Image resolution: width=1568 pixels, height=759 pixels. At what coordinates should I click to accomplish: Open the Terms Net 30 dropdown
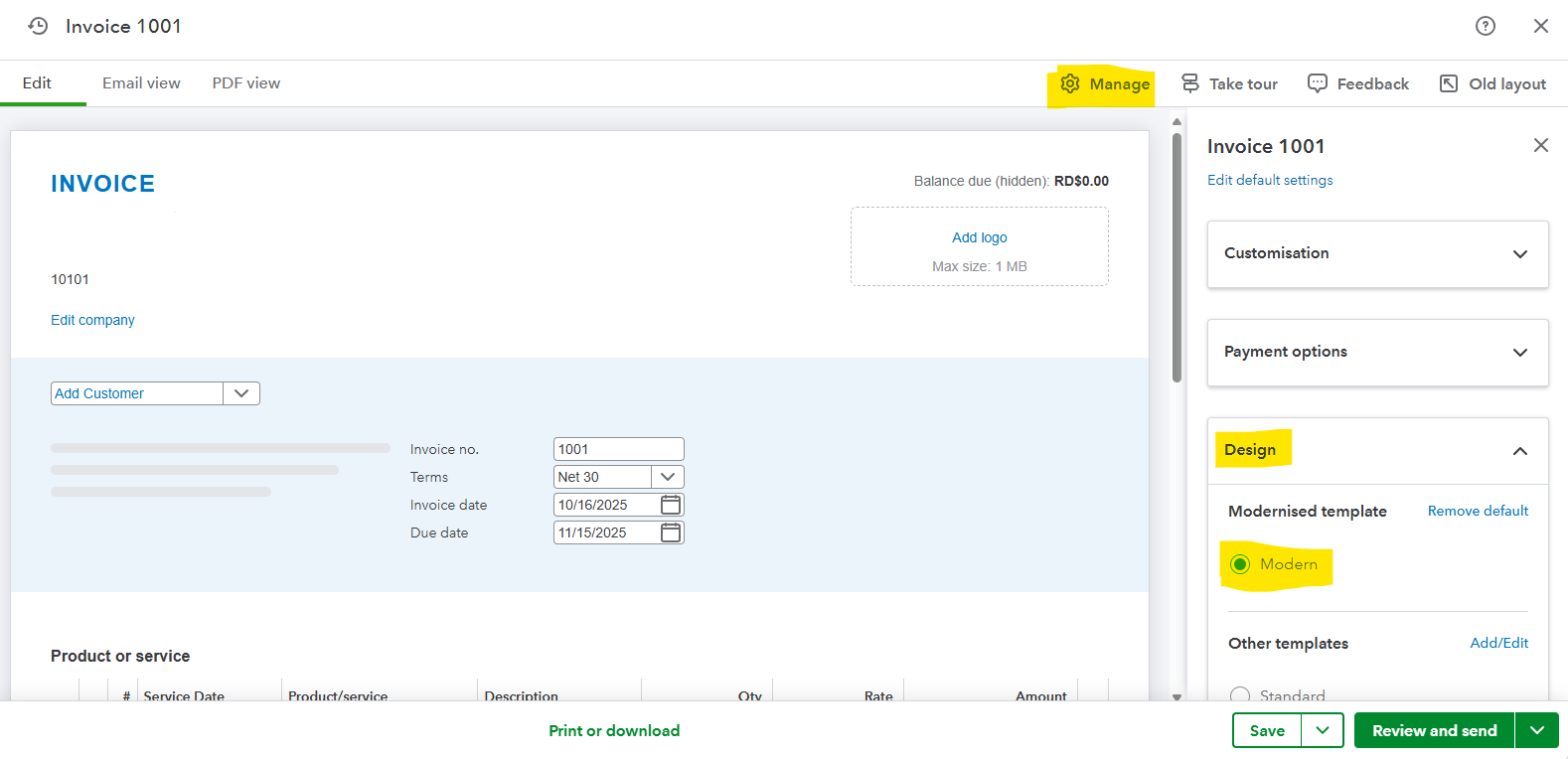tap(667, 477)
